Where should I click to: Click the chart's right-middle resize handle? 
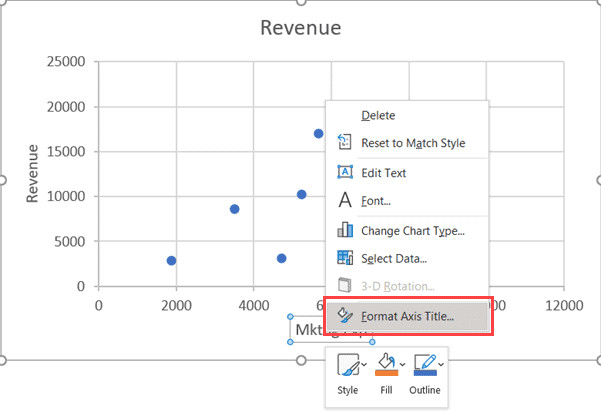(599, 180)
